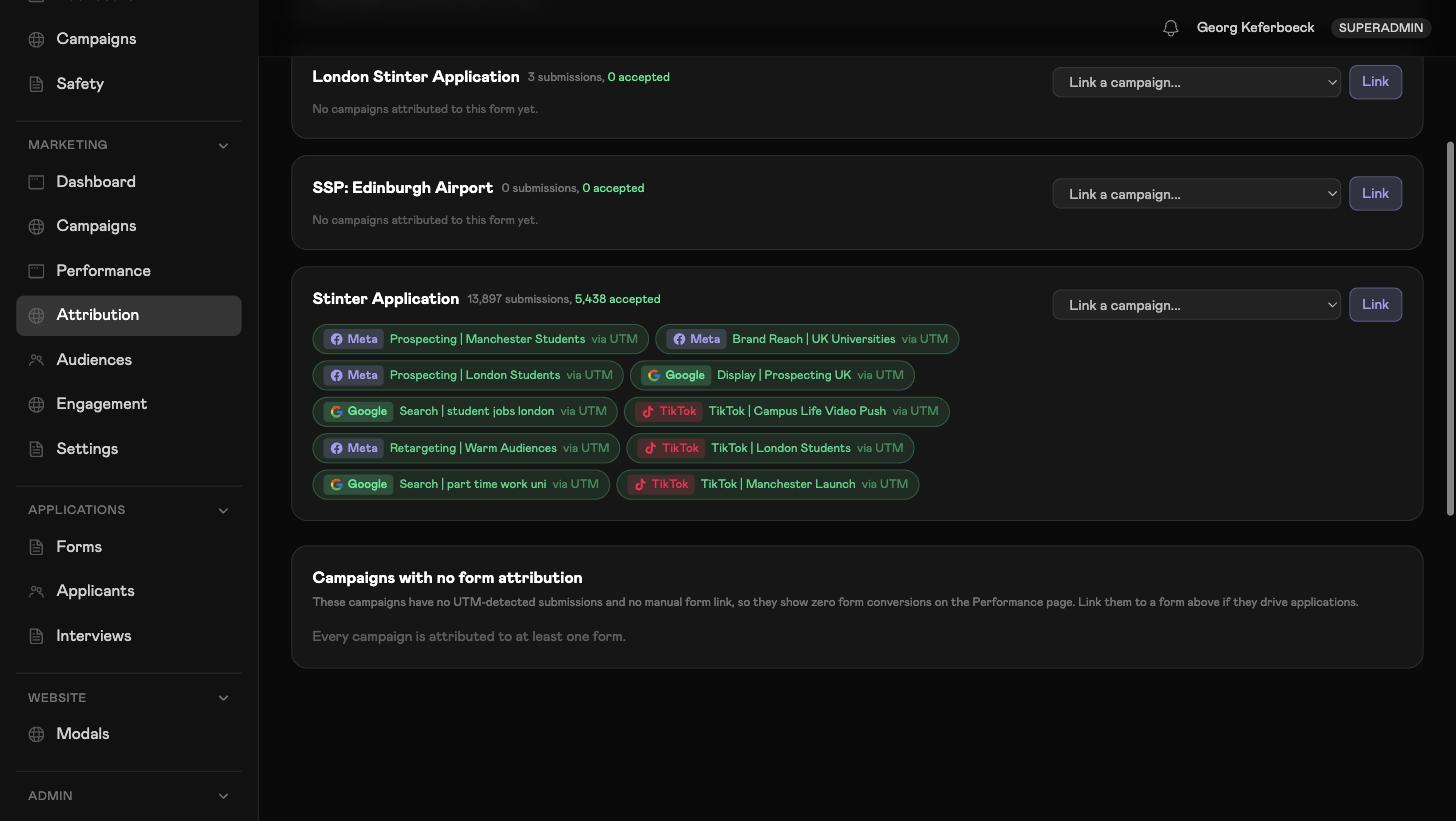Open Engagement menu item
Screen dimensions: 1456x821
tap(129, 404)
